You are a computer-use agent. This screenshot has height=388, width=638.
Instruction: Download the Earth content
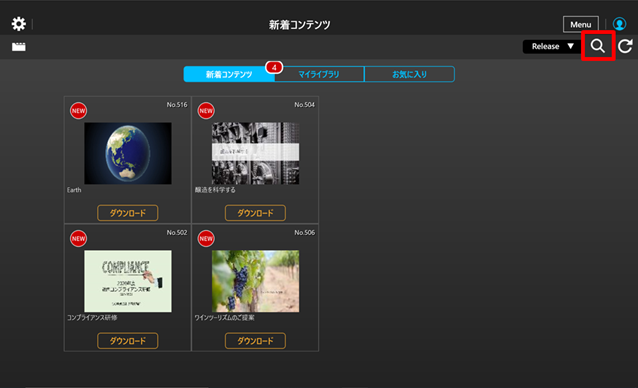point(128,213)
